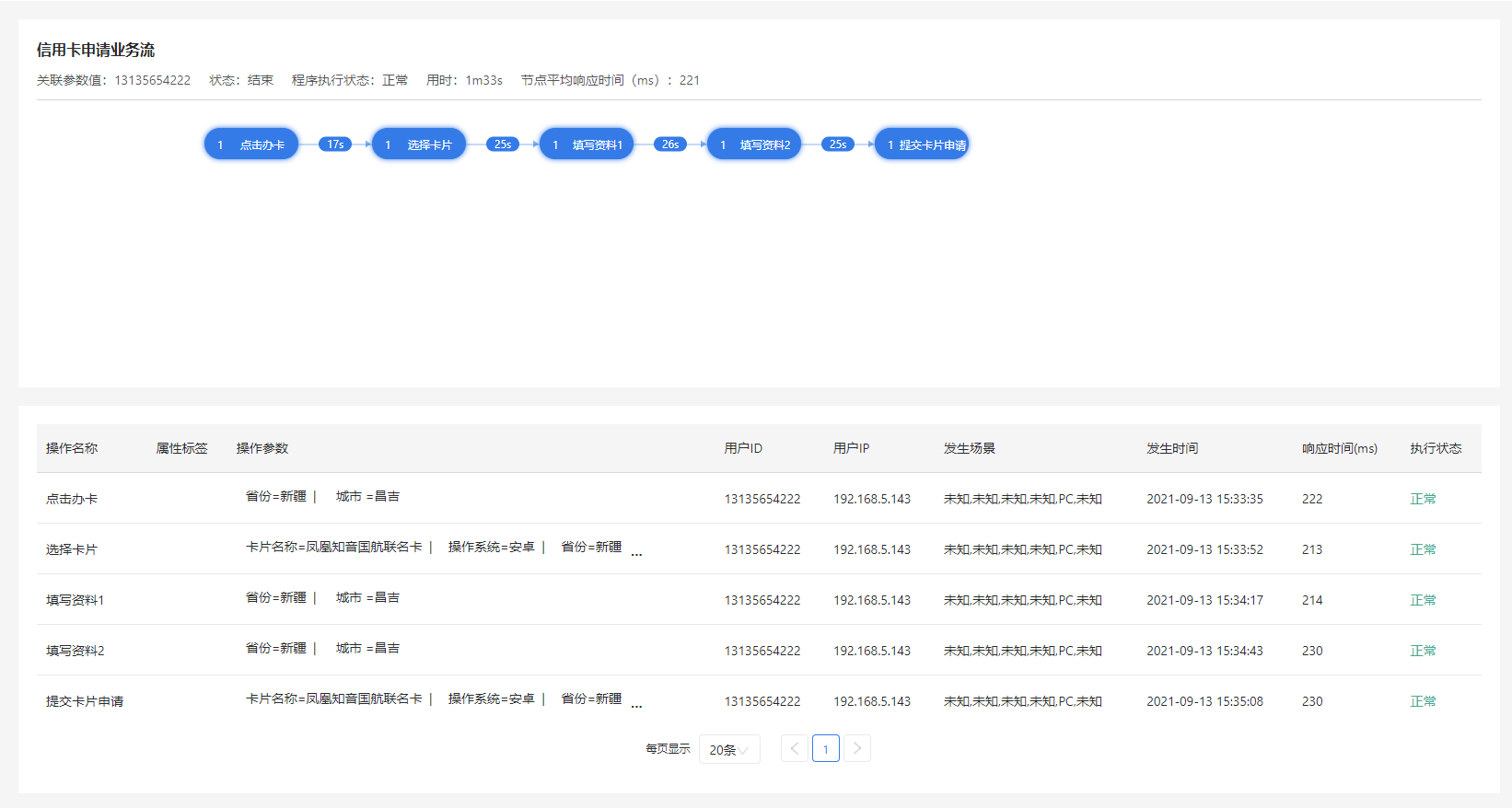Go to next page arrow

click(x=857, y=749)
